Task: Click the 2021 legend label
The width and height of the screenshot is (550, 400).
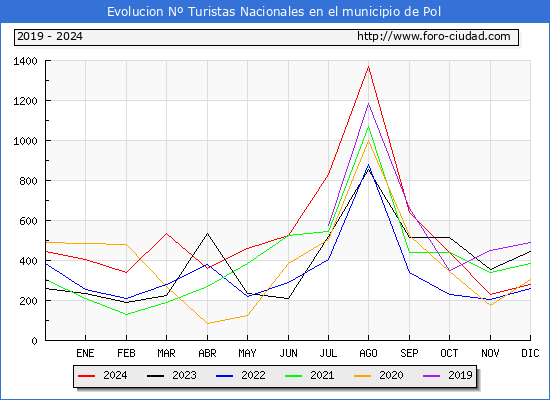Action: (x=322, y=375)
